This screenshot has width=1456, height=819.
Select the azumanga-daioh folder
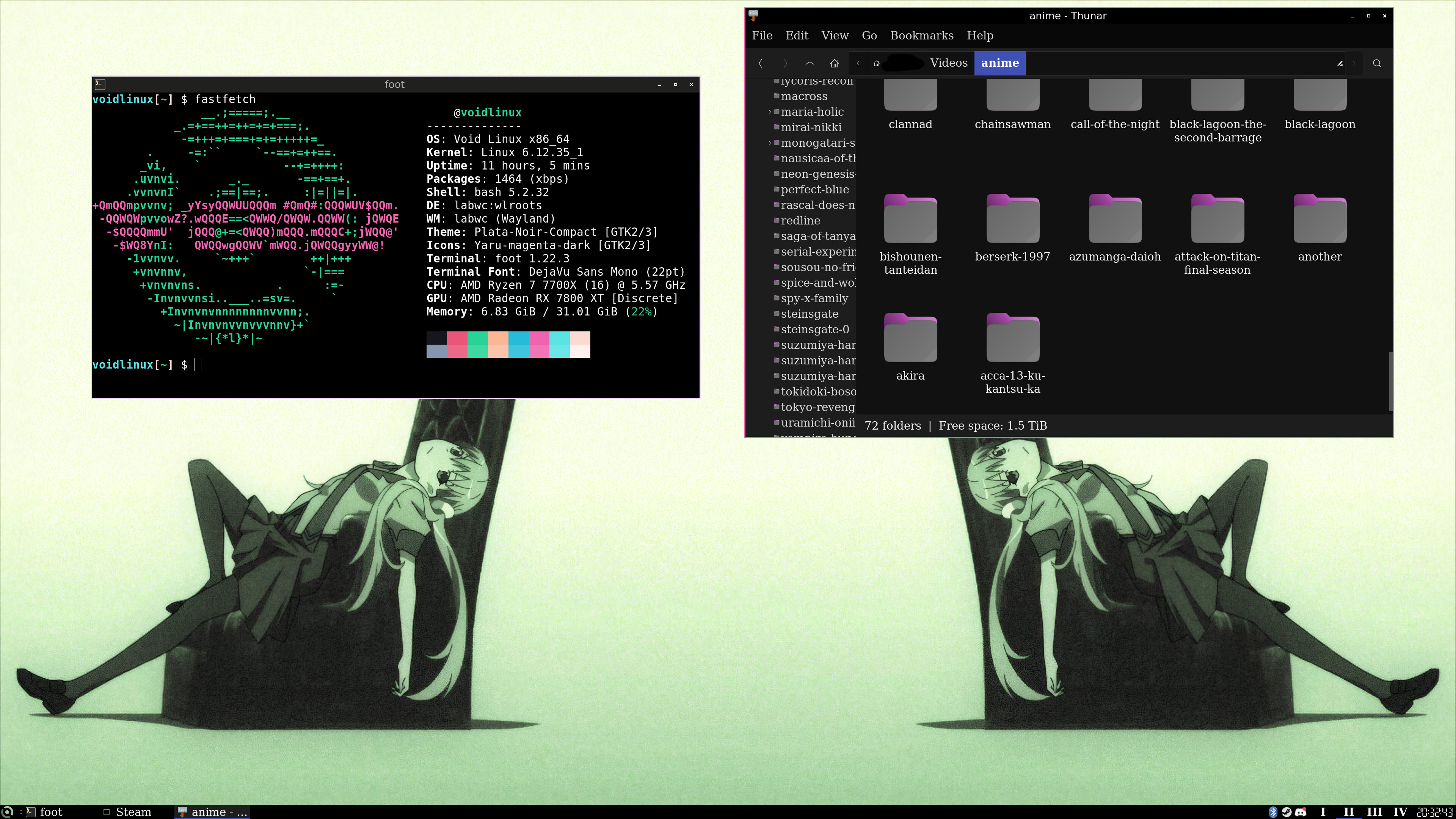1115,228
